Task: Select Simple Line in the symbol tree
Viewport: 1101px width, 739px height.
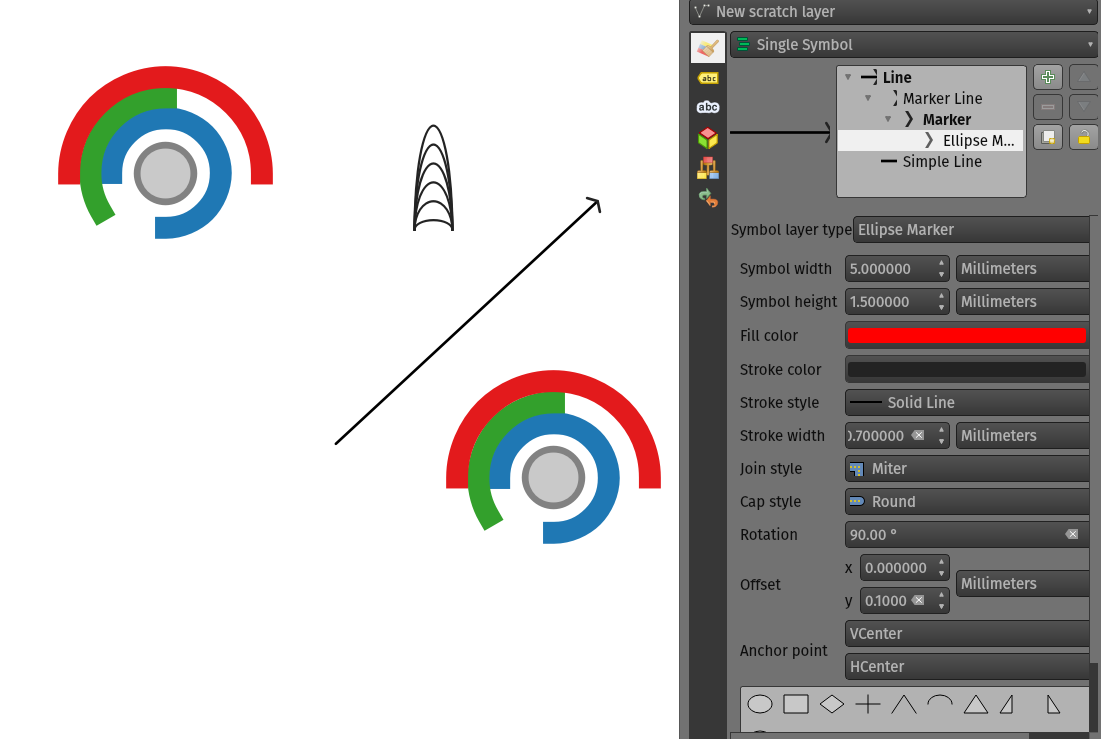Action: (941, 162)
